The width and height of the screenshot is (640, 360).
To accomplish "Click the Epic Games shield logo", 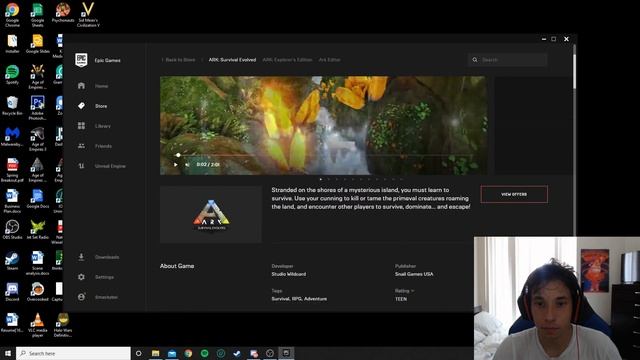I will (x=81, y=60).
